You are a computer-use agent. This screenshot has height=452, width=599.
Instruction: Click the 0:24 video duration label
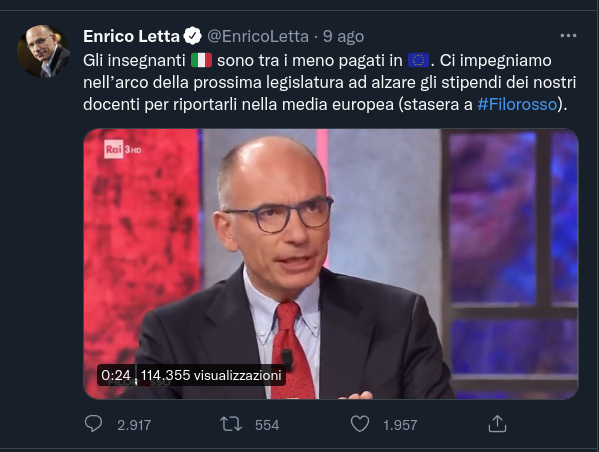pos(116,375)
